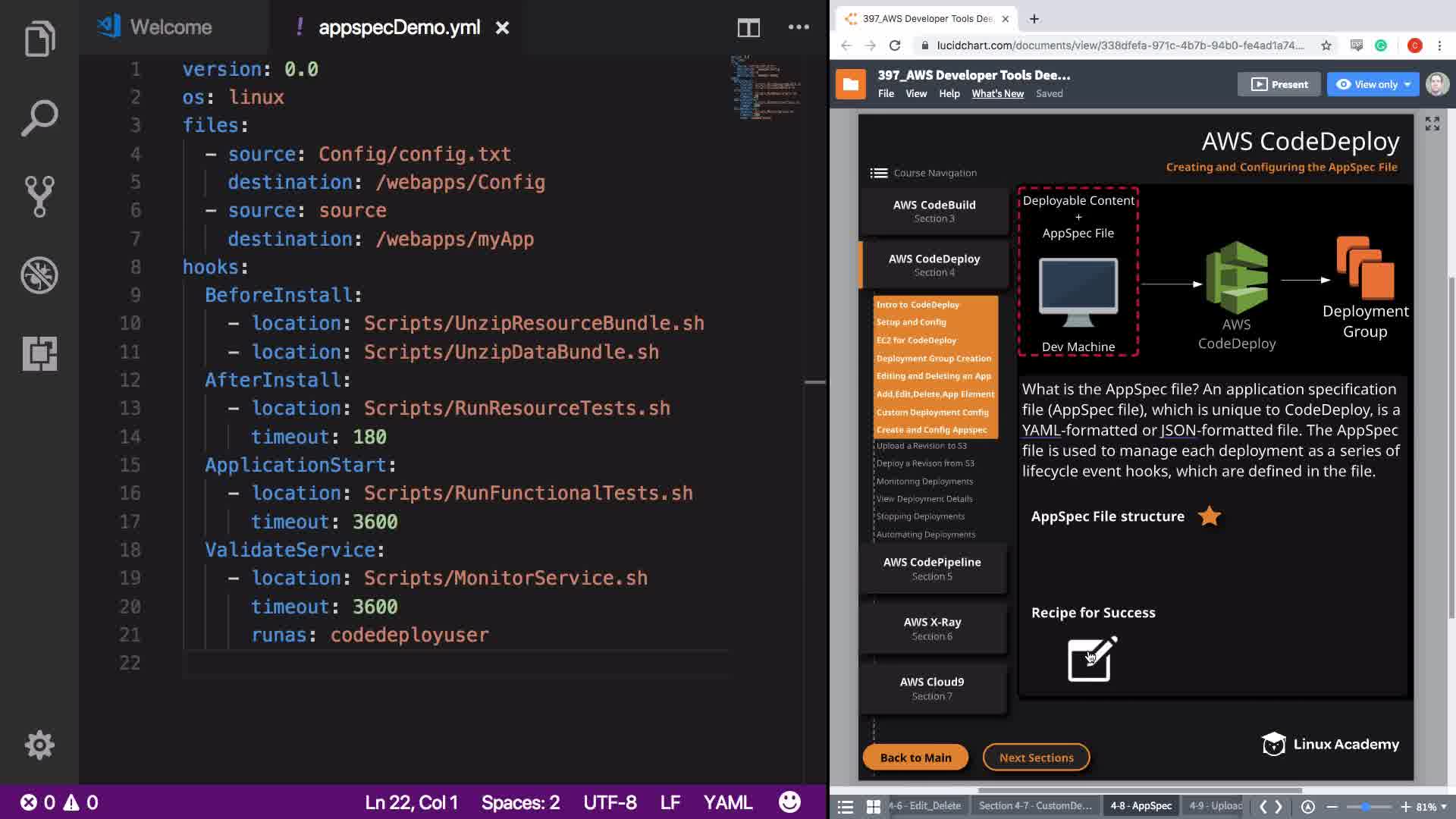Screen dimensions: 1456x819
Task: Open the Explorer files icon
Action: (x=39, y=39)
